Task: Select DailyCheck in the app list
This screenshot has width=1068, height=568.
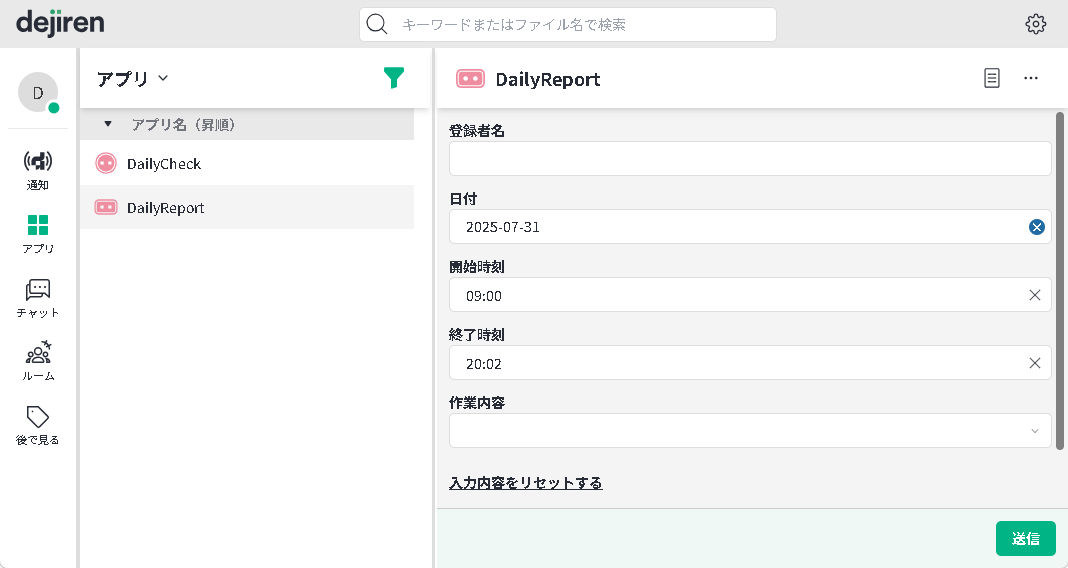Action: (x=163, y=163)
